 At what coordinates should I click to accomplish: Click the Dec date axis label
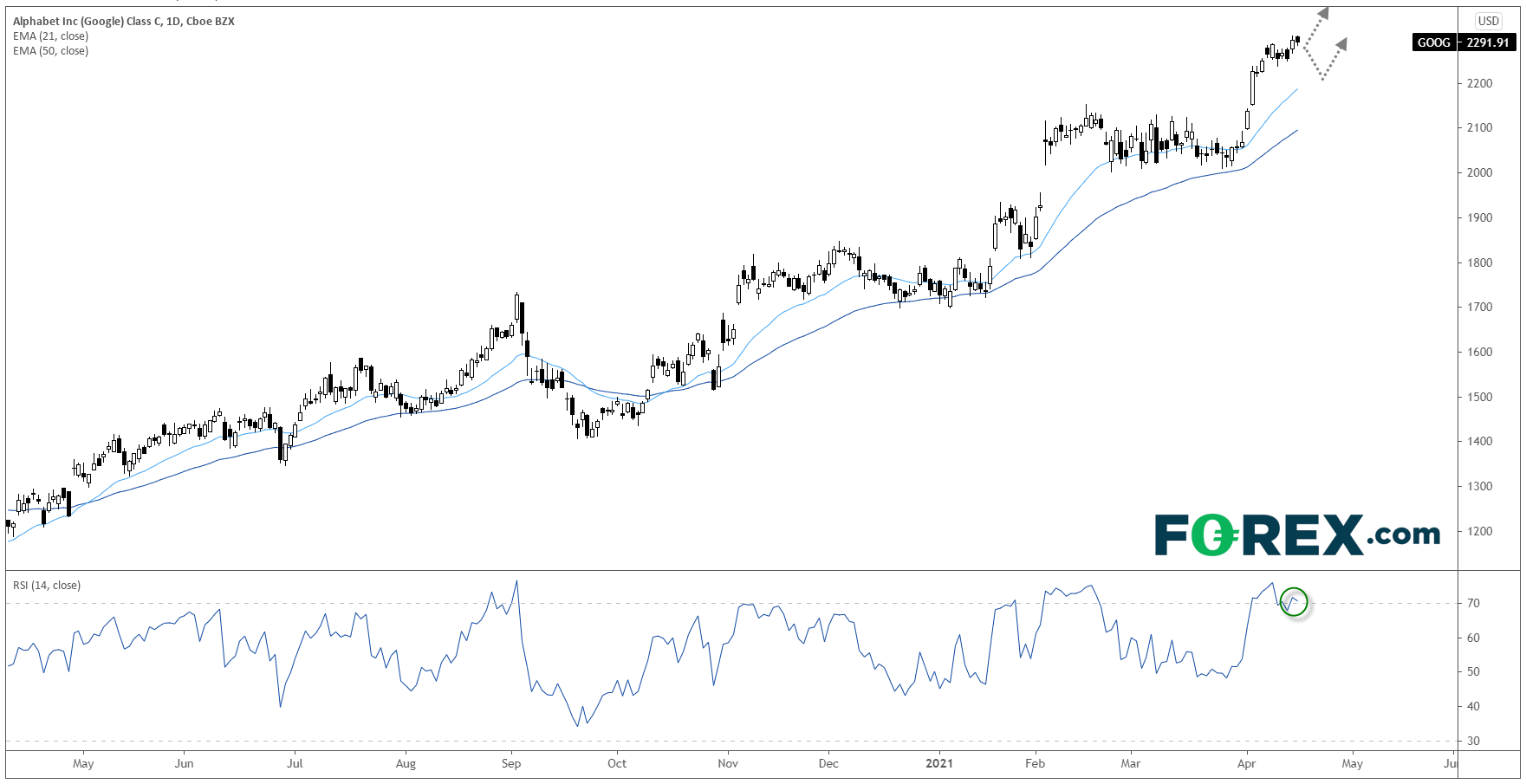tap(828, 763)
